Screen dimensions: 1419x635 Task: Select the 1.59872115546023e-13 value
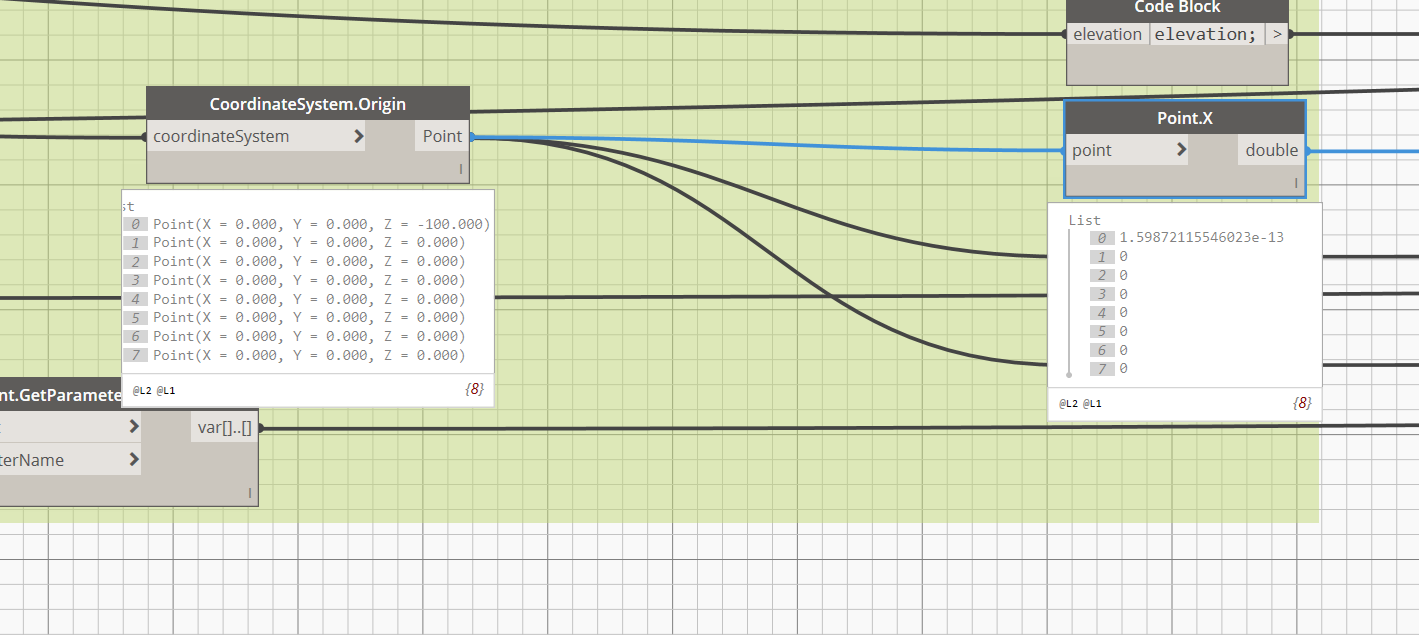1201,238
